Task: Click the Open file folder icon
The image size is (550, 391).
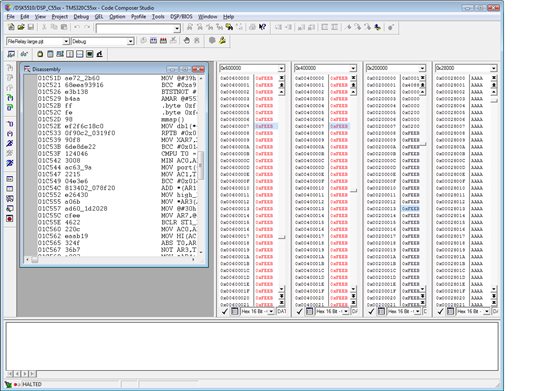Action: pos(21,27)
